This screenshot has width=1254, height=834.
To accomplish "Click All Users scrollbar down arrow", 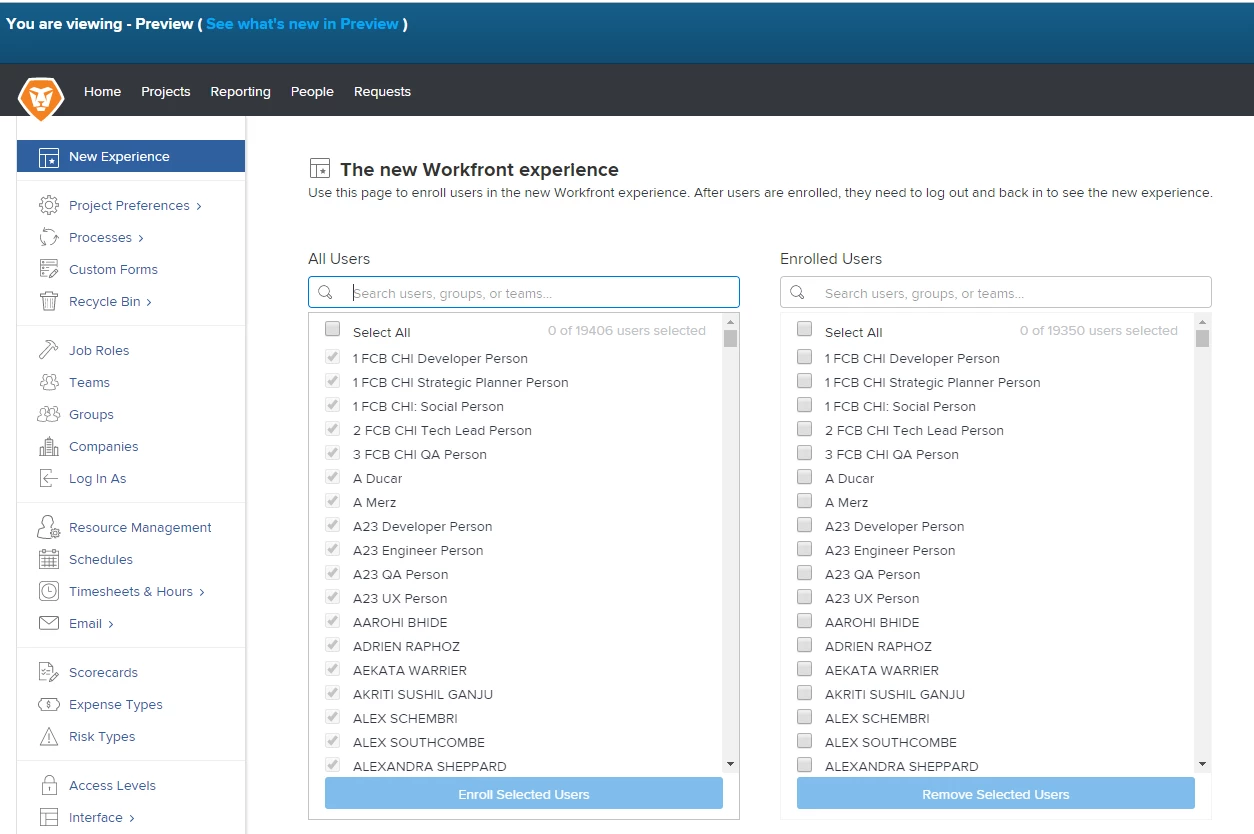I will tap(730, 764).
